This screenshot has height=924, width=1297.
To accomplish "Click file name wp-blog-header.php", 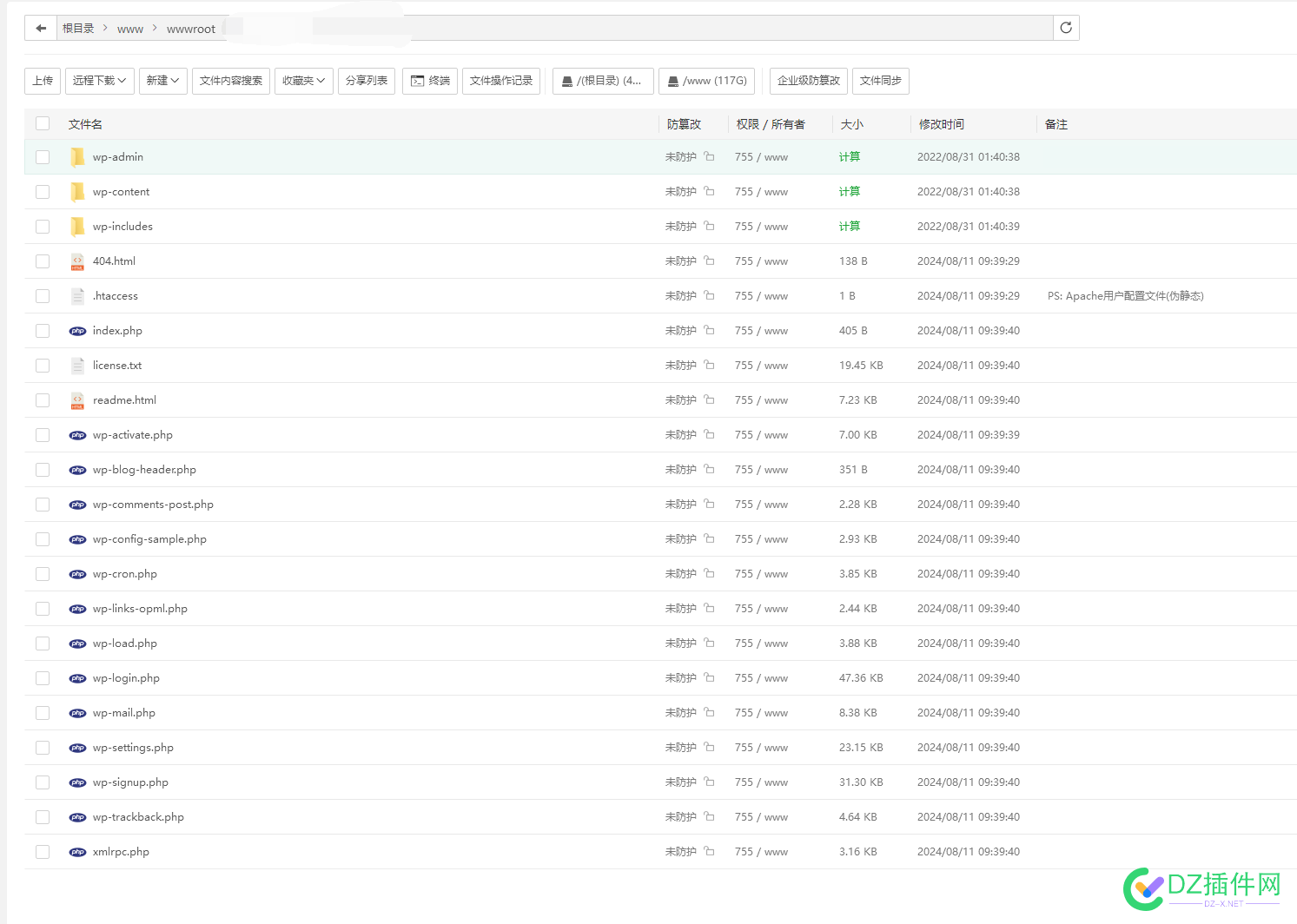I will [144, 470].
